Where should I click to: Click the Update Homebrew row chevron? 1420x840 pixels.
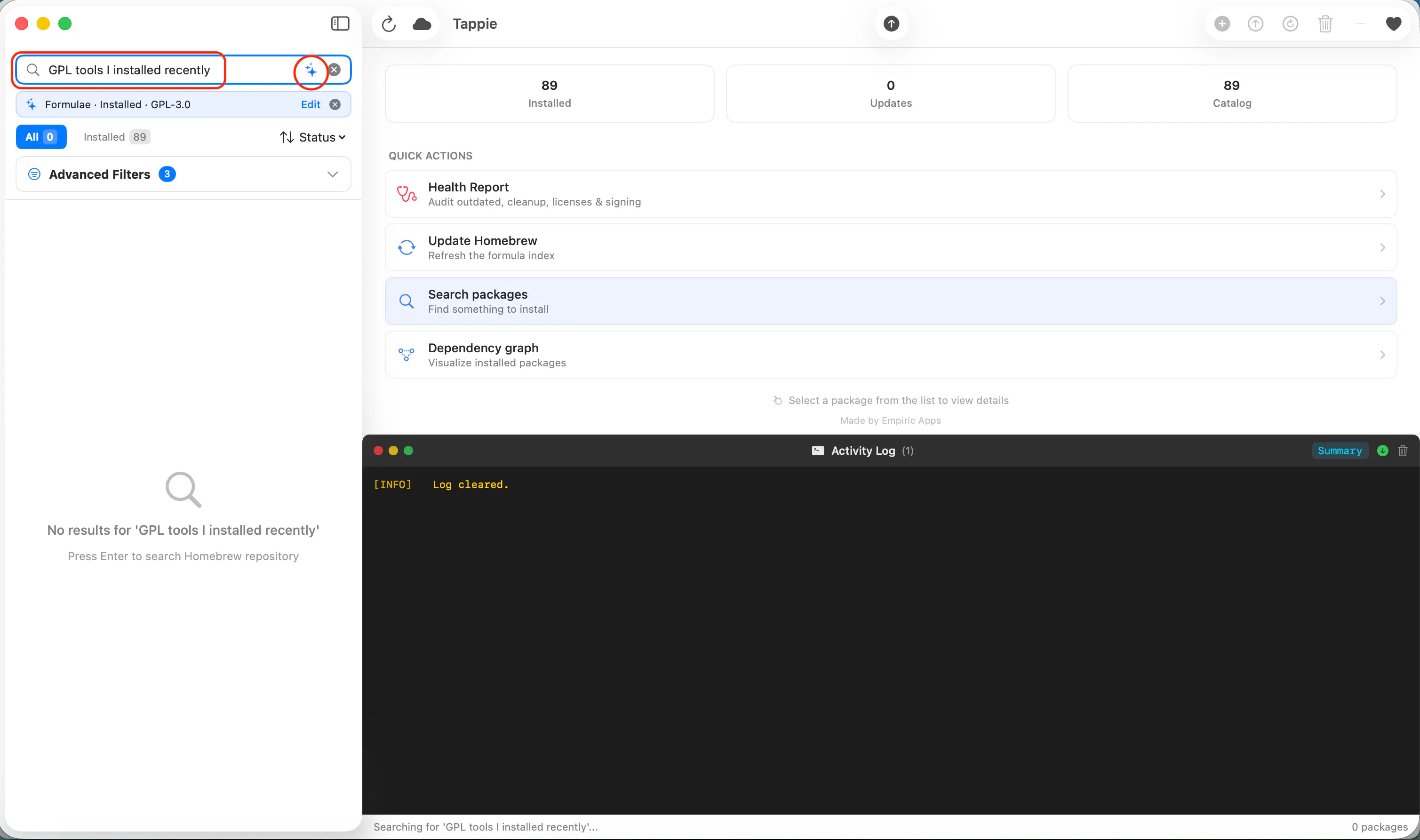pos(1382,247)
